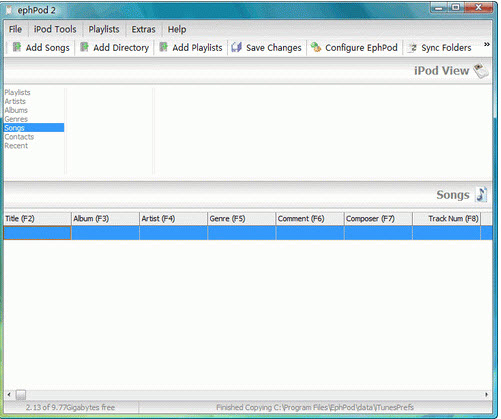Open the Playlists menu

tap(104, 29)
